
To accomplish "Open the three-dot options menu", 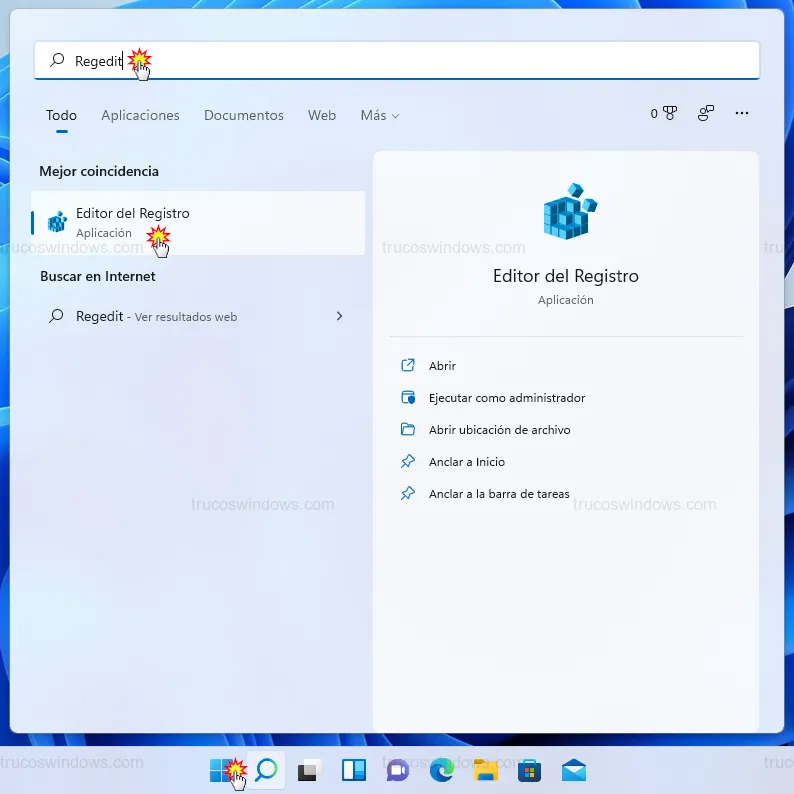I will tap(741, 114).
